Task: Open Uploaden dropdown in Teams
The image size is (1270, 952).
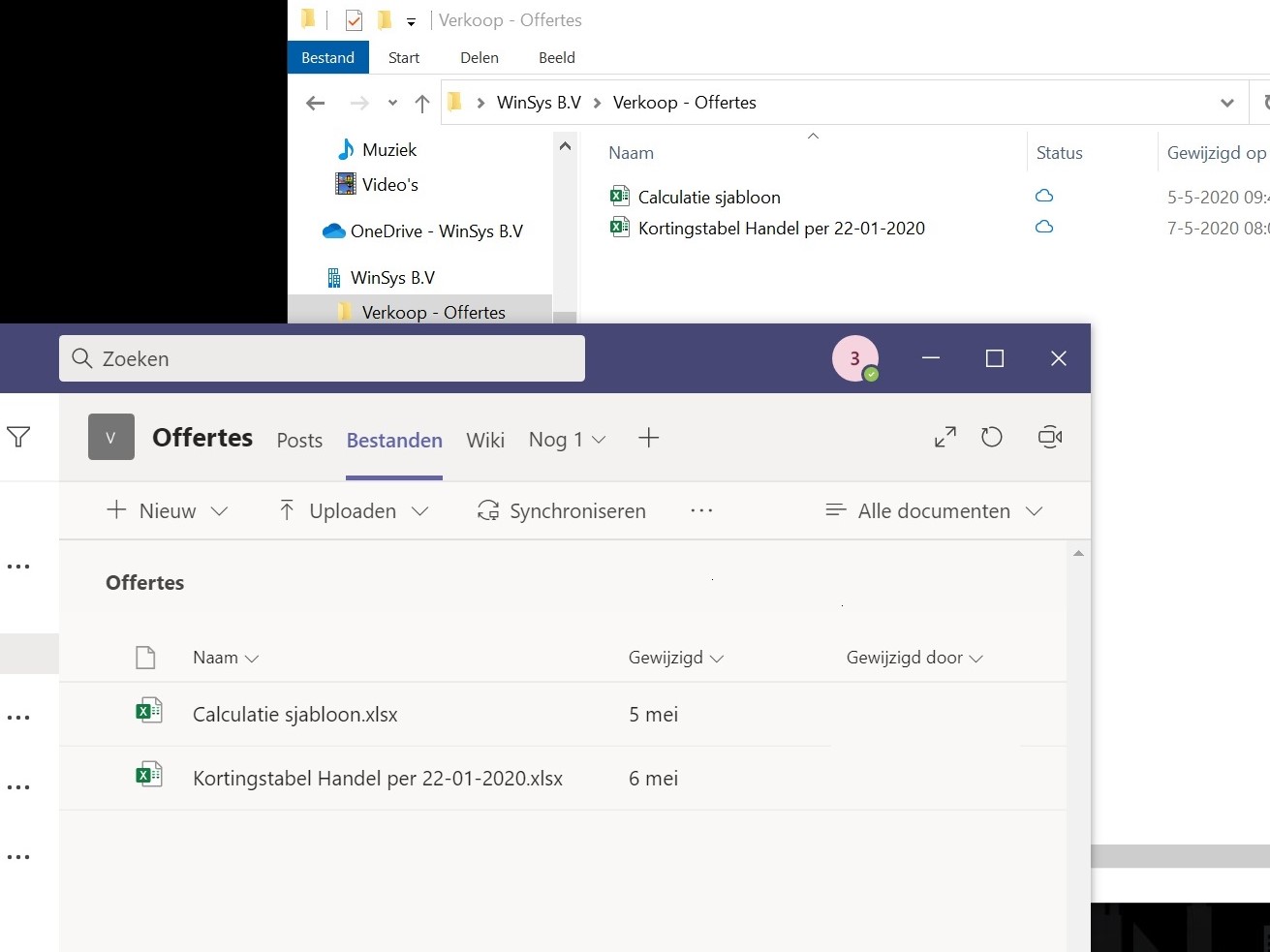Action: (x=353, y=510)
